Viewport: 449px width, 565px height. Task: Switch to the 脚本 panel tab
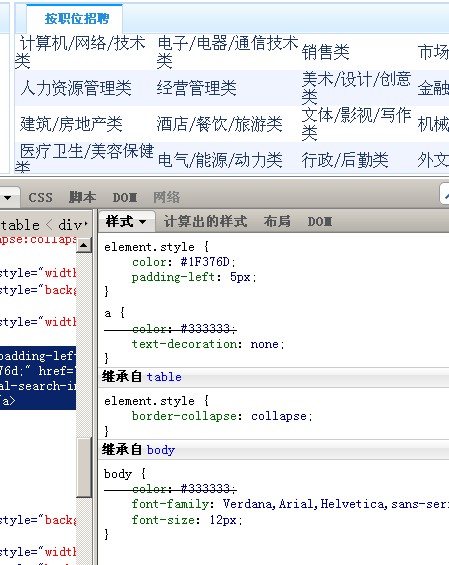point(82,197)
